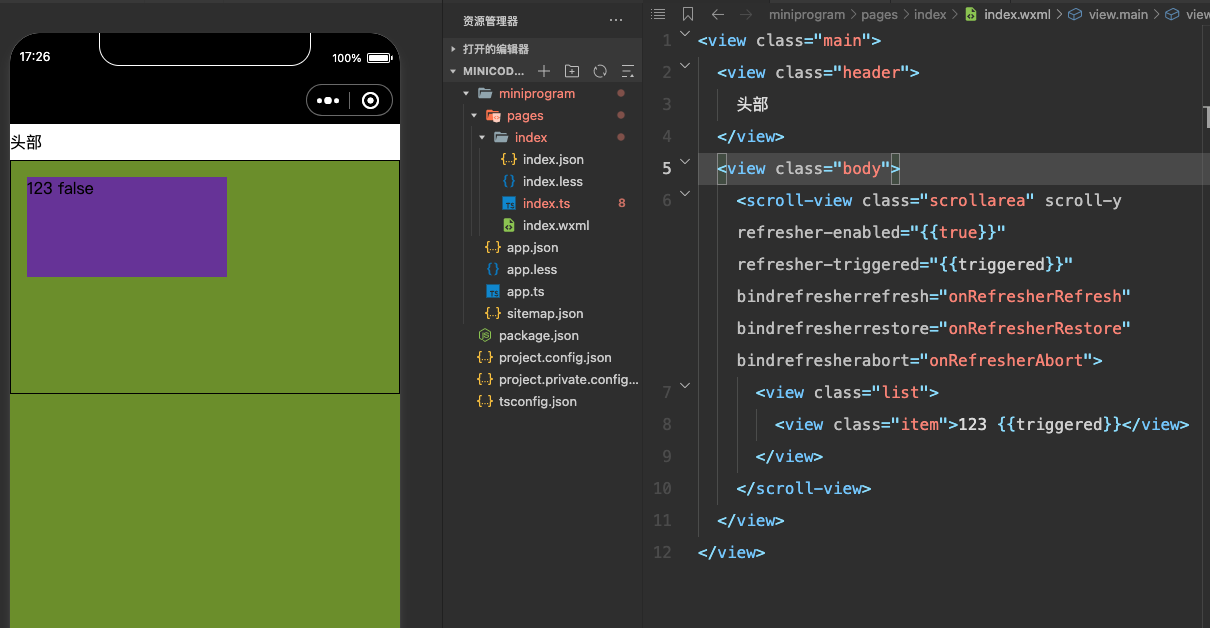The image size is (1210, 628).
Task: Fold the list view at line 7
Action: click(685, 386)
